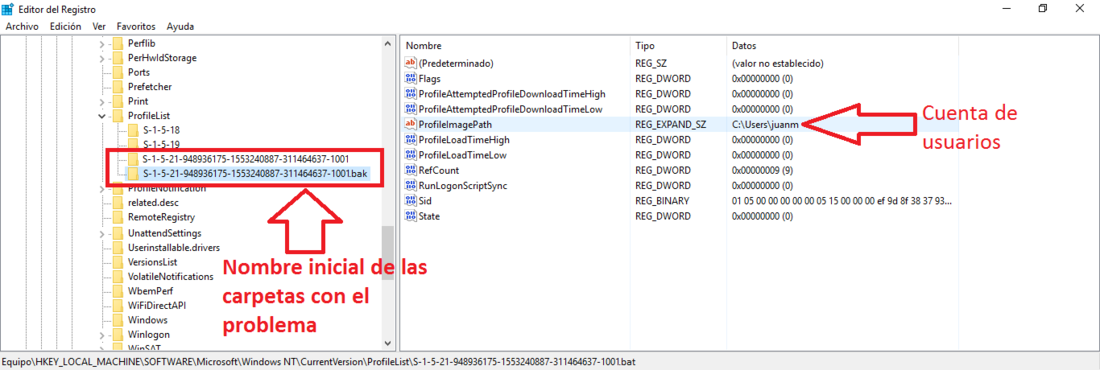The image size is (1100, 370).
Task: Select the ProfileAttemptedProfileDownloadTimeHigh value
Action: (x=511, y=93)
